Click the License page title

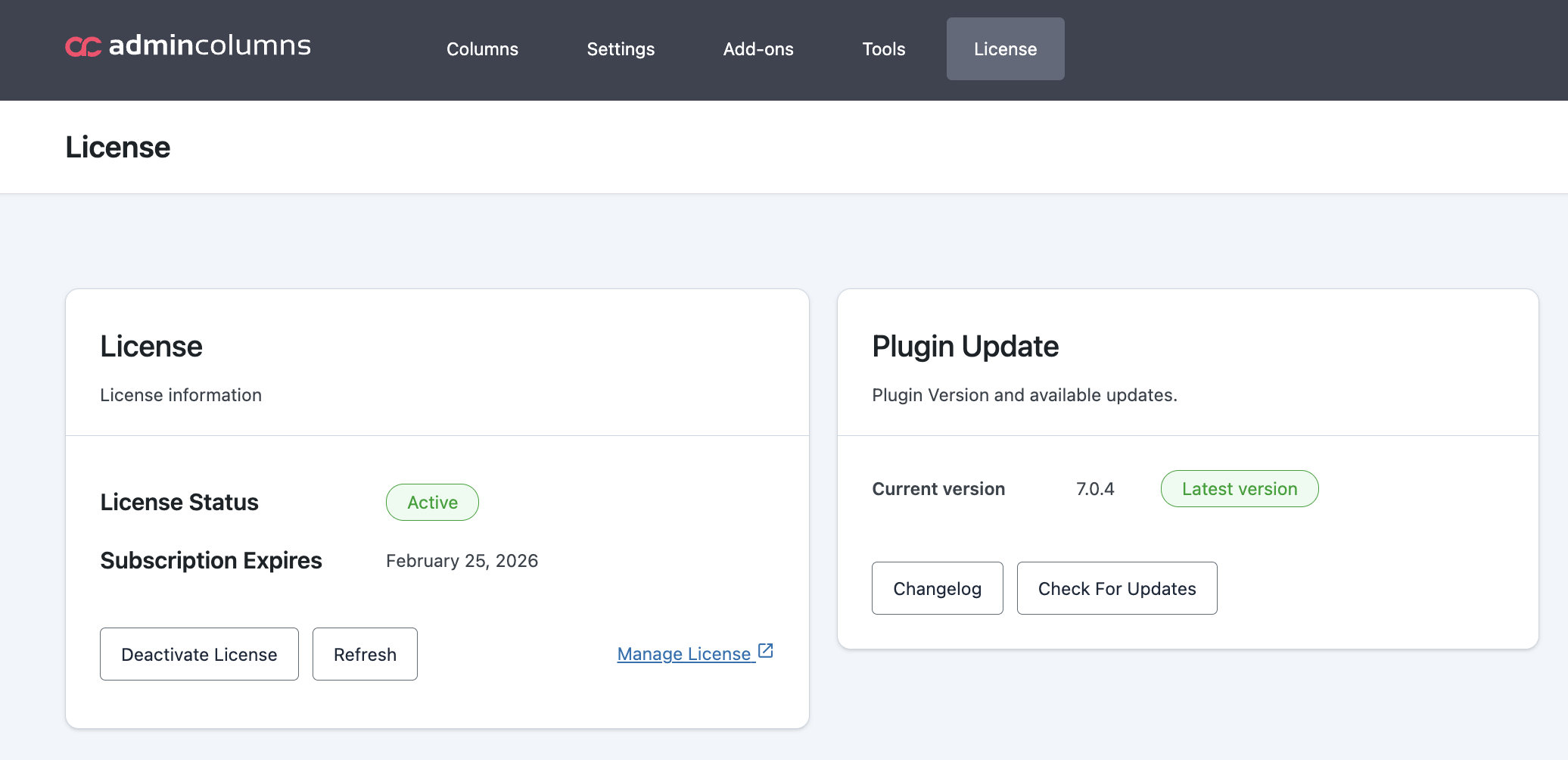pyautogui.click(x=118, y=147)
